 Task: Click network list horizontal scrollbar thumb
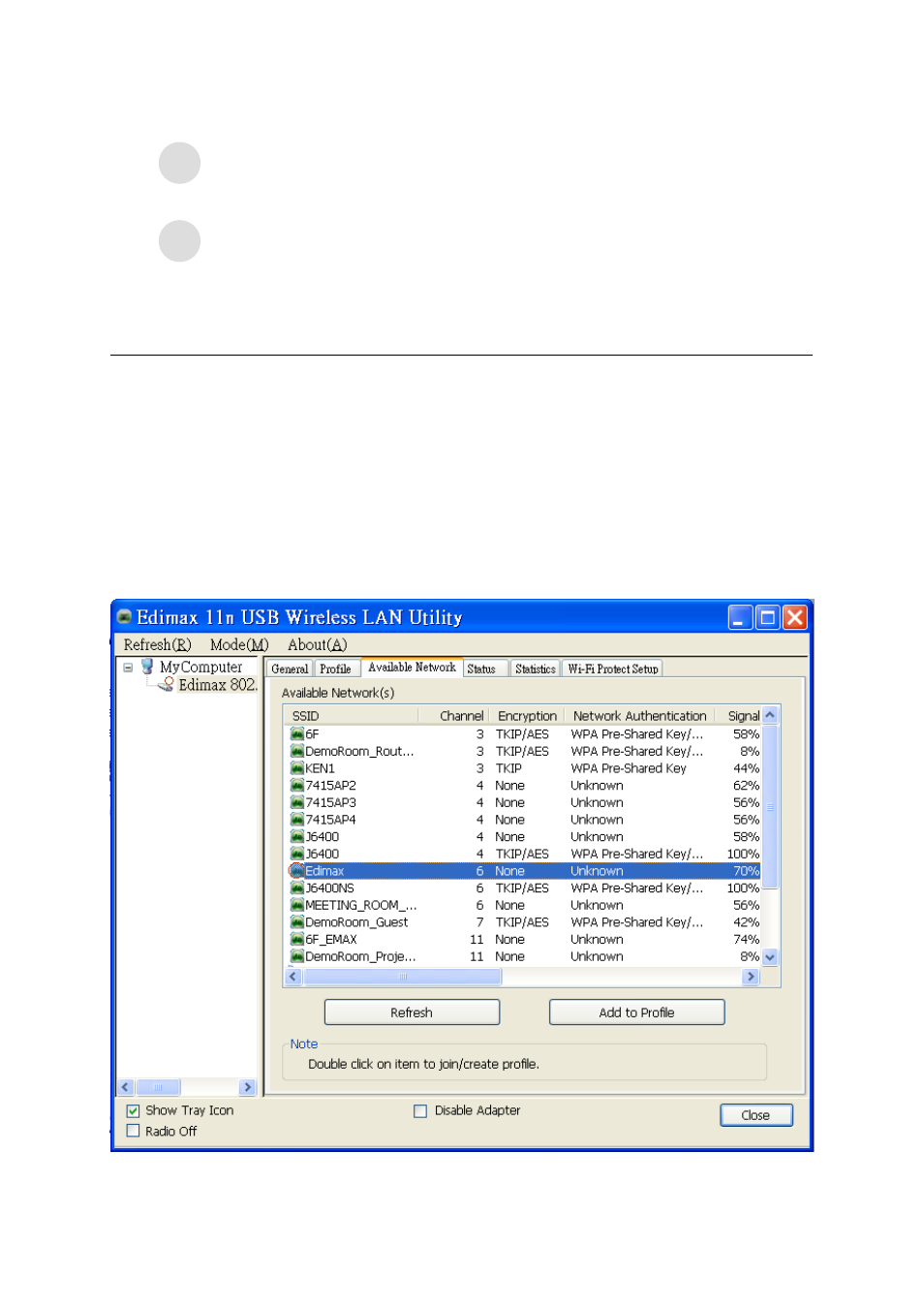402,977
